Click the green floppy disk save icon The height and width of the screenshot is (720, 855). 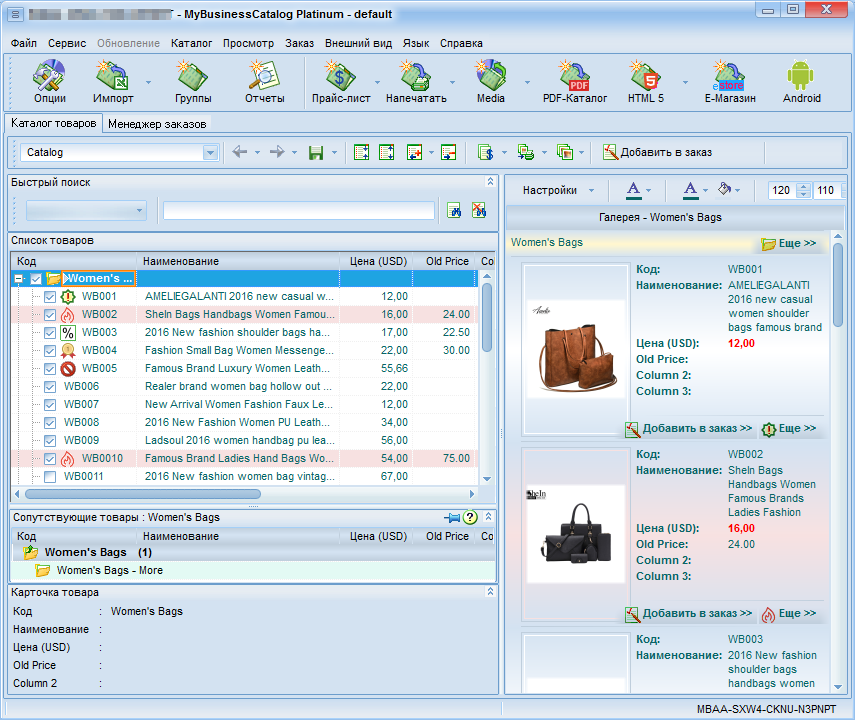point(316,153)
